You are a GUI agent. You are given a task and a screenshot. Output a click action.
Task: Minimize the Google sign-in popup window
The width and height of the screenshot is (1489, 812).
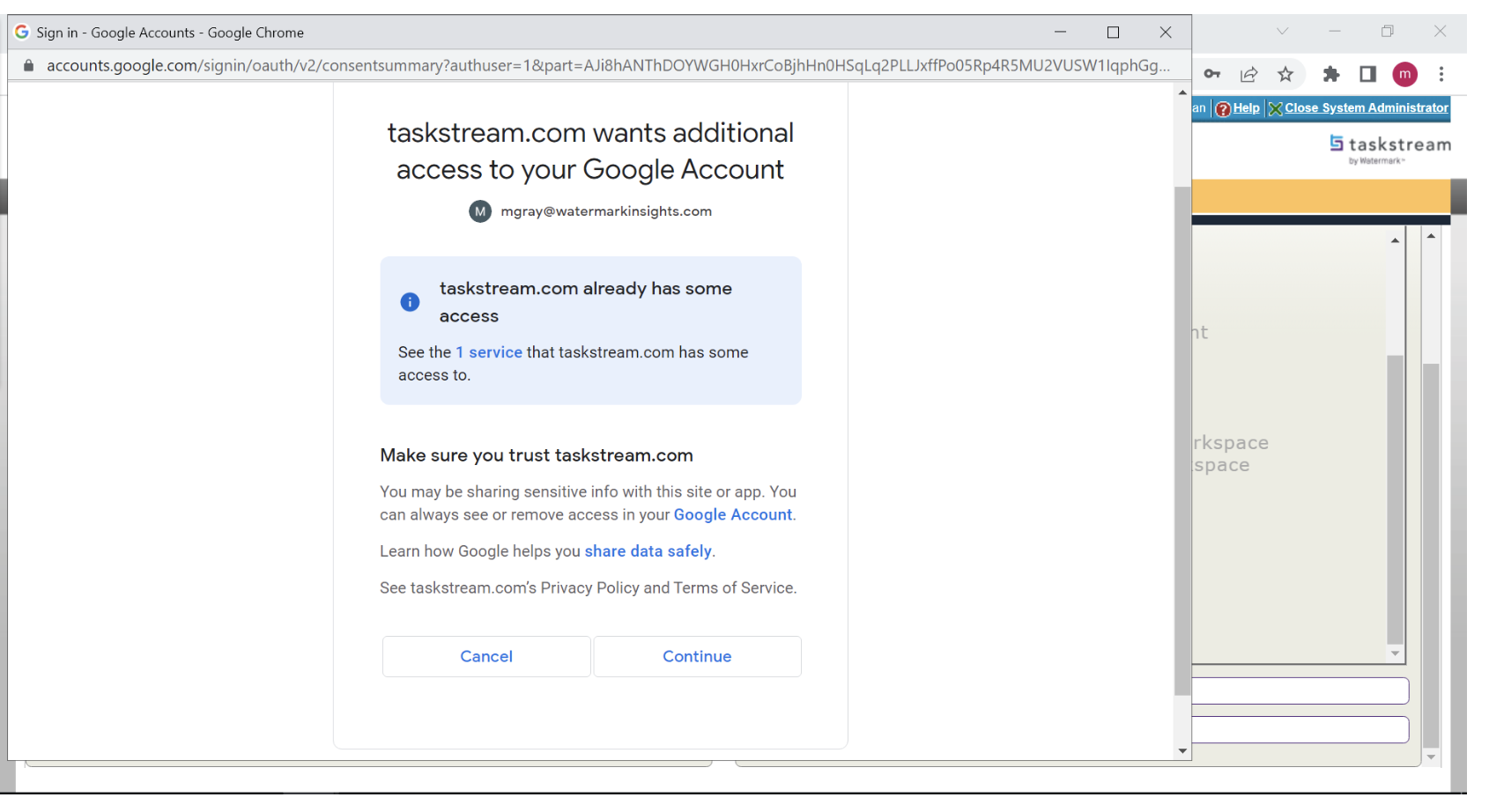pyautogui.click(x=1060, y=33)
